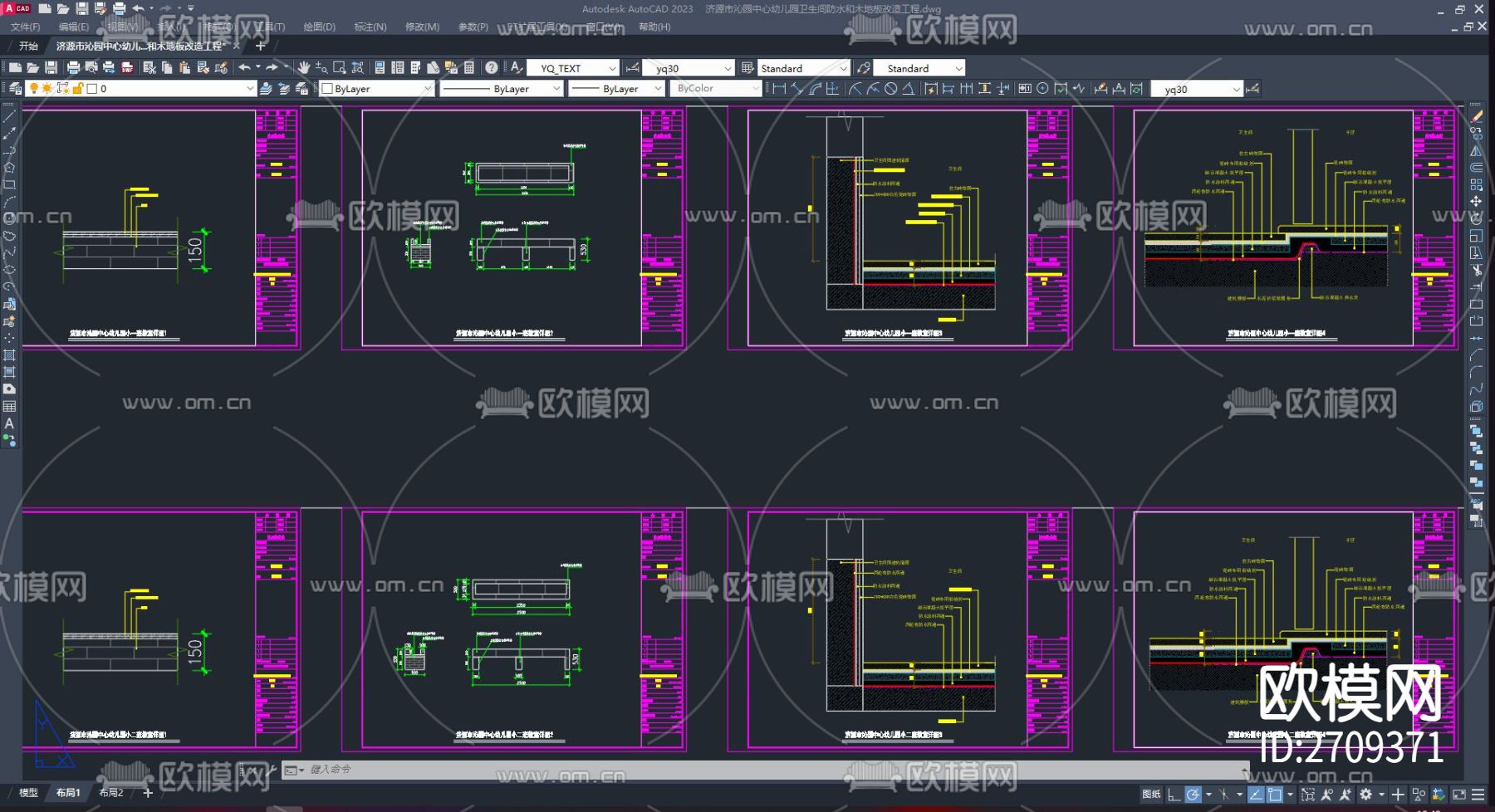Toggle Polar Tracking in the status bar
The image size is (1495, 812).
click(x=1193, y=795)
